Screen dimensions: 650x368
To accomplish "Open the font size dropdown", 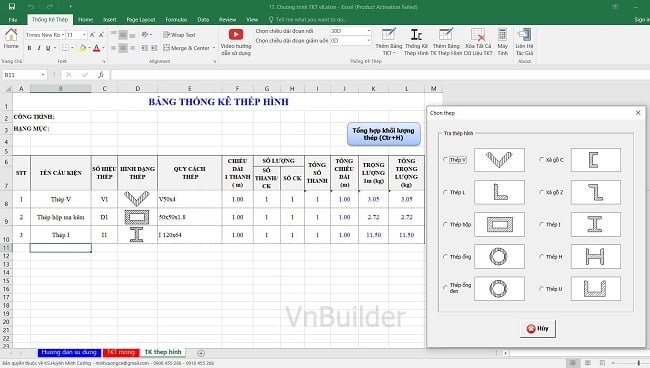I will (x=84, y=35).
